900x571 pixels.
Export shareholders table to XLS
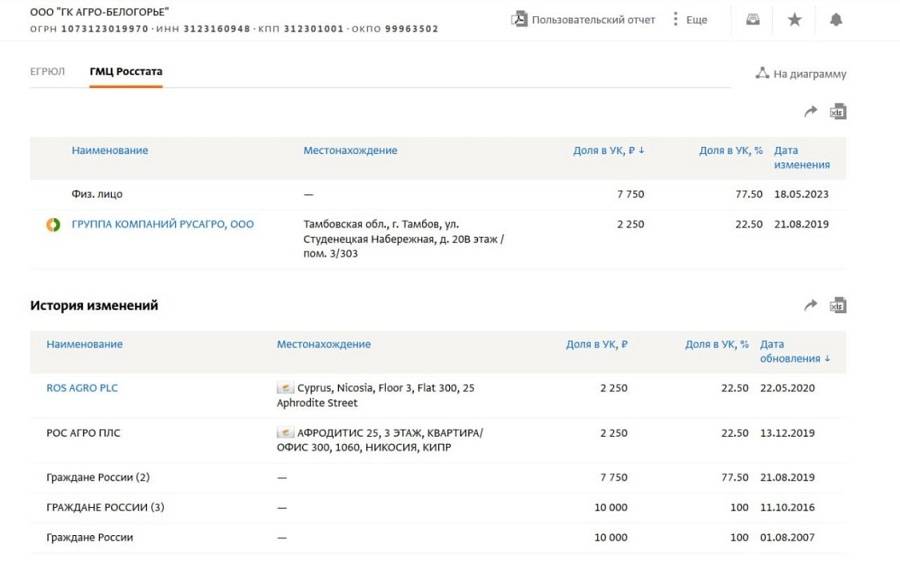pyautogui.click(x=838, y=112)
